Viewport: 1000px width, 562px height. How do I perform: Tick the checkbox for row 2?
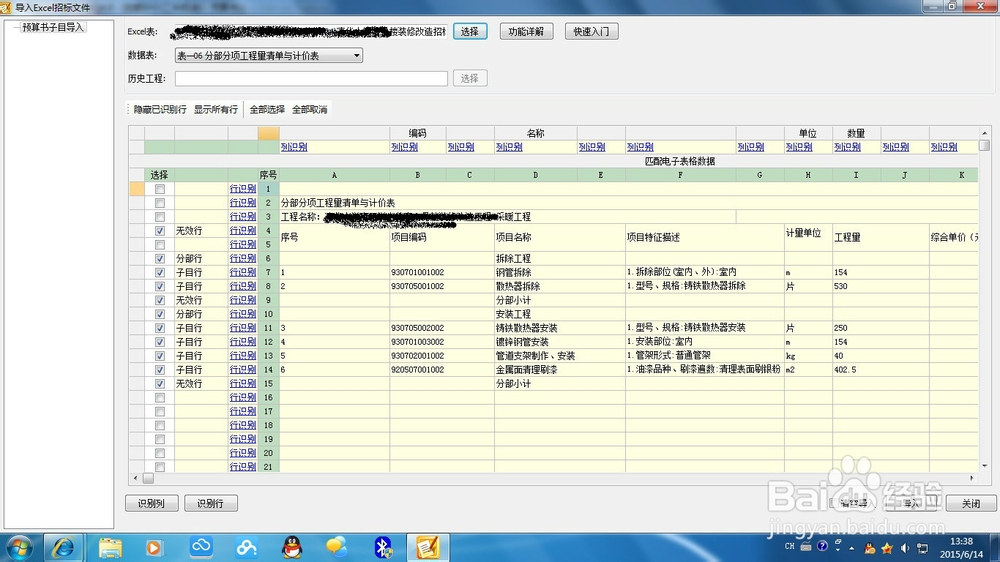pos(159,203)
